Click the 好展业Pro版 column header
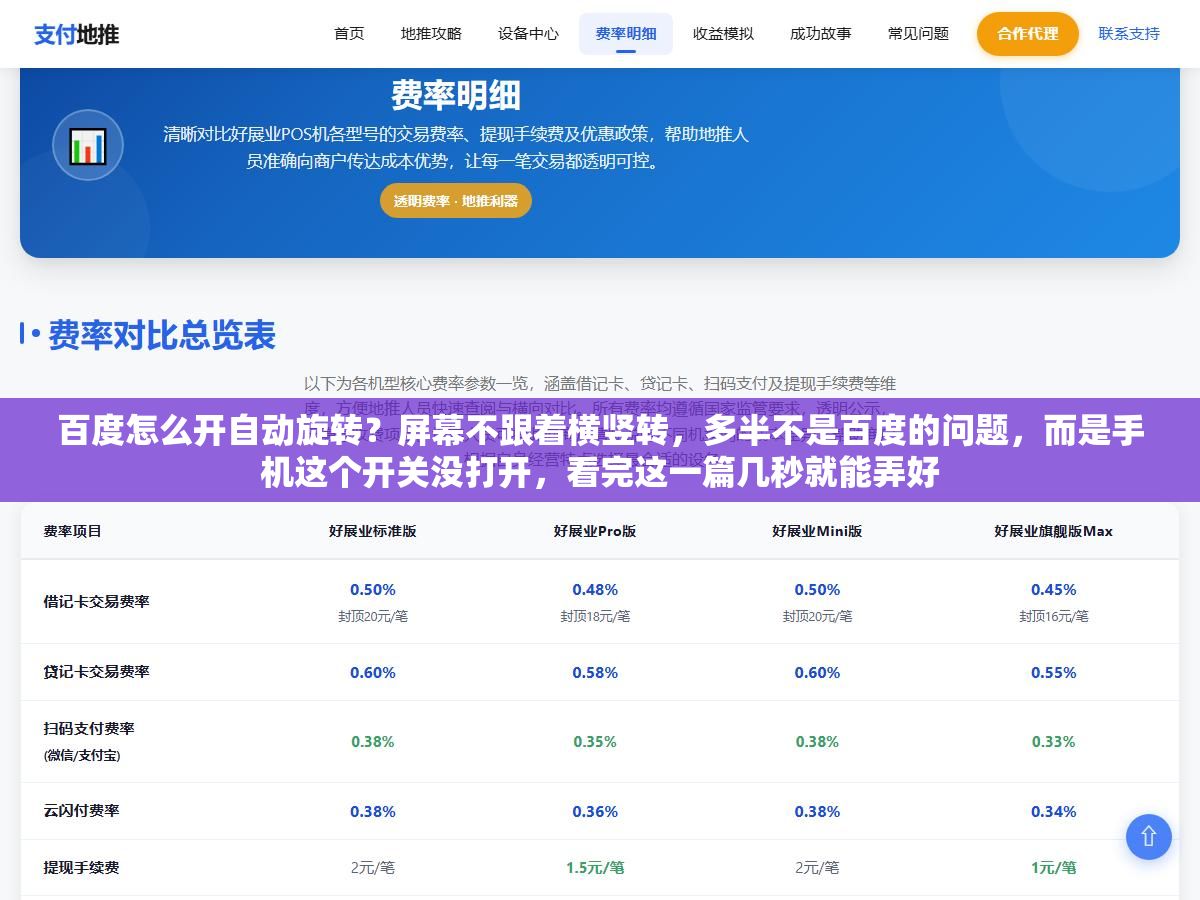The width and height of the screenshot is (1200, 900). pos(595,531)
